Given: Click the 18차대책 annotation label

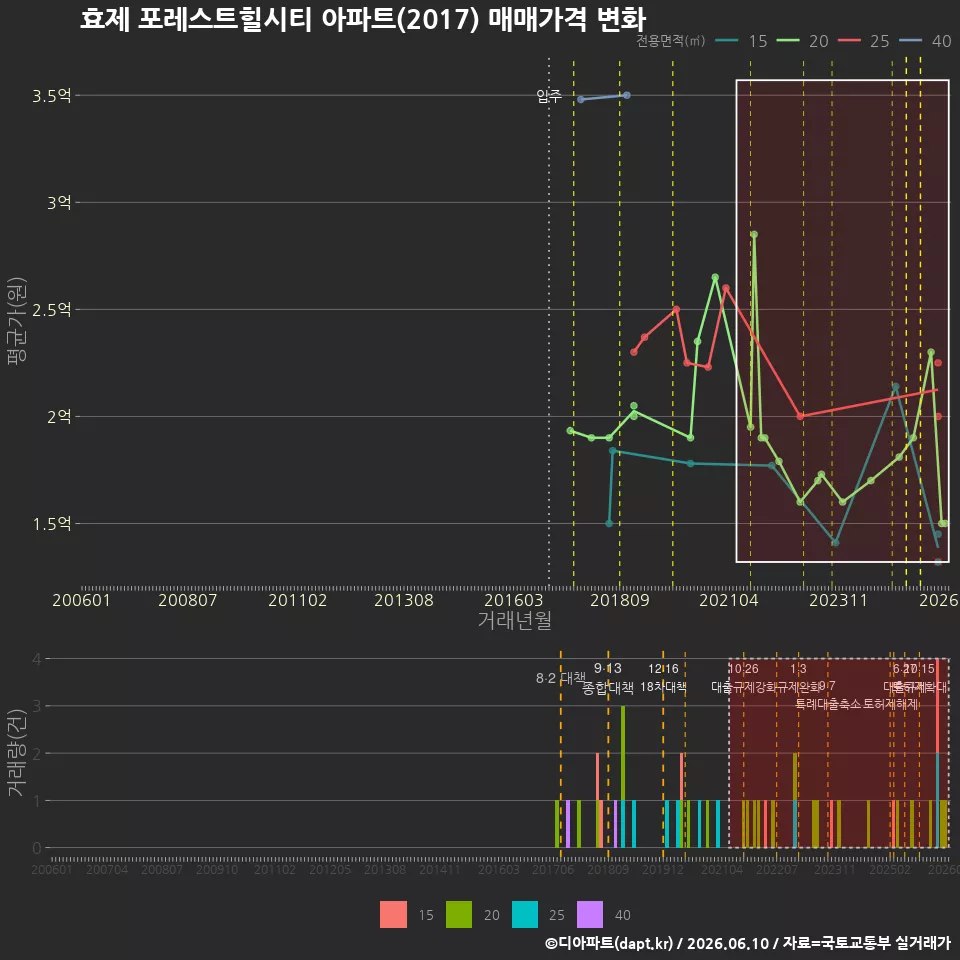Looking at the screenshot, I should pyautogui.click(x=663, y=687).
